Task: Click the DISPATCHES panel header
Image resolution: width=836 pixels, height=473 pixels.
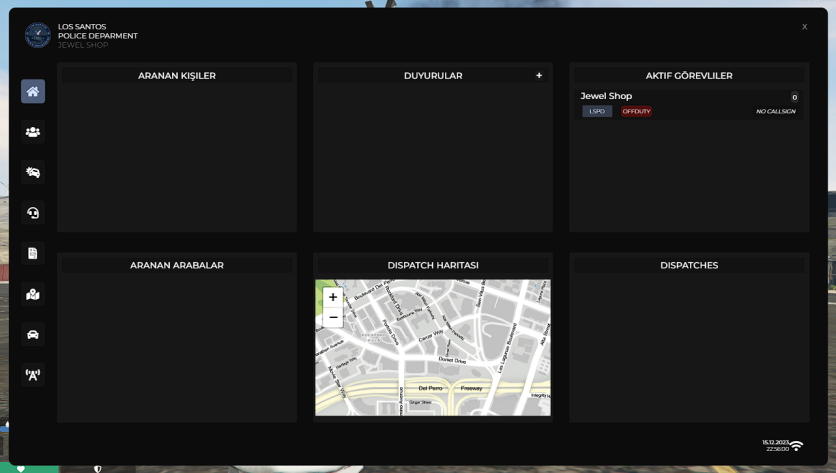Action: [x=689, y=265]
